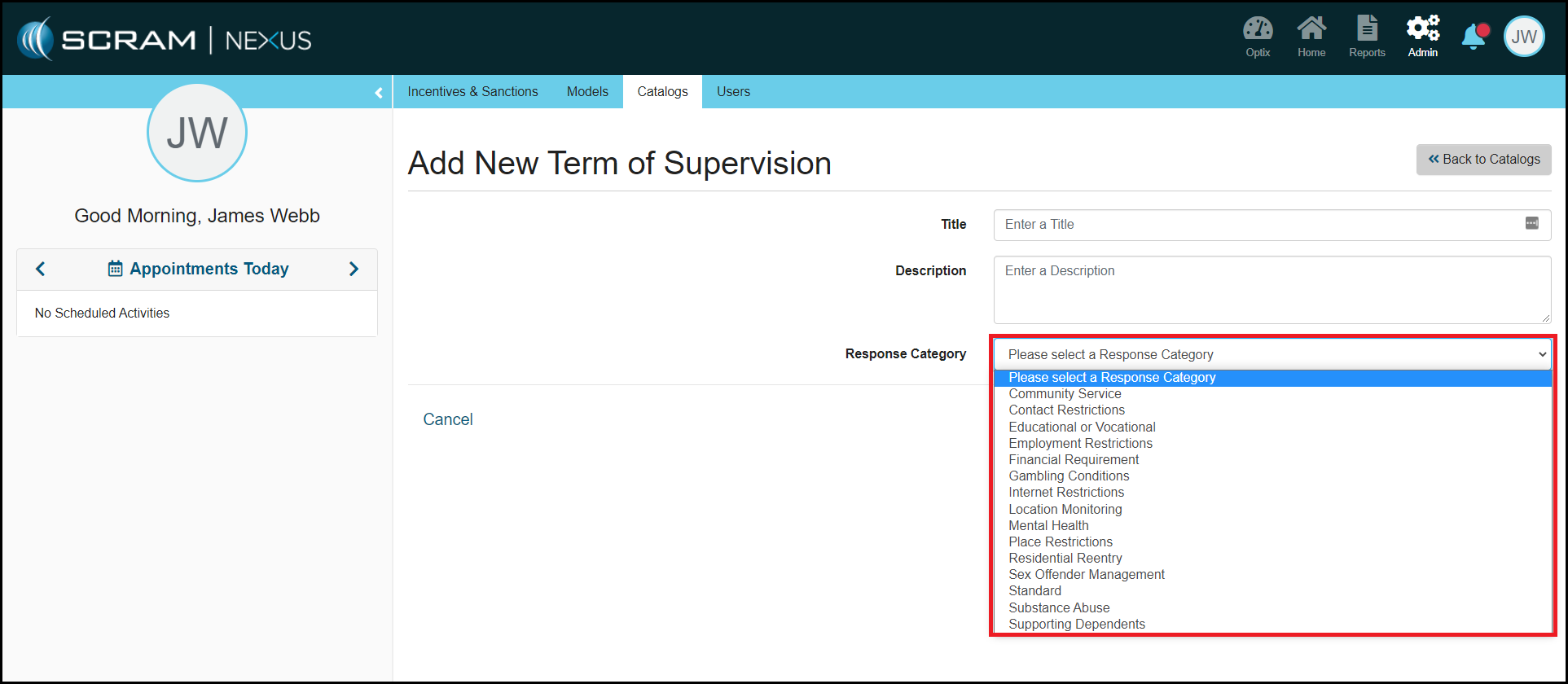Collapse the left sidebar panel arrow
This screenshot has width=1568, height=684.
tap(379, 93)
